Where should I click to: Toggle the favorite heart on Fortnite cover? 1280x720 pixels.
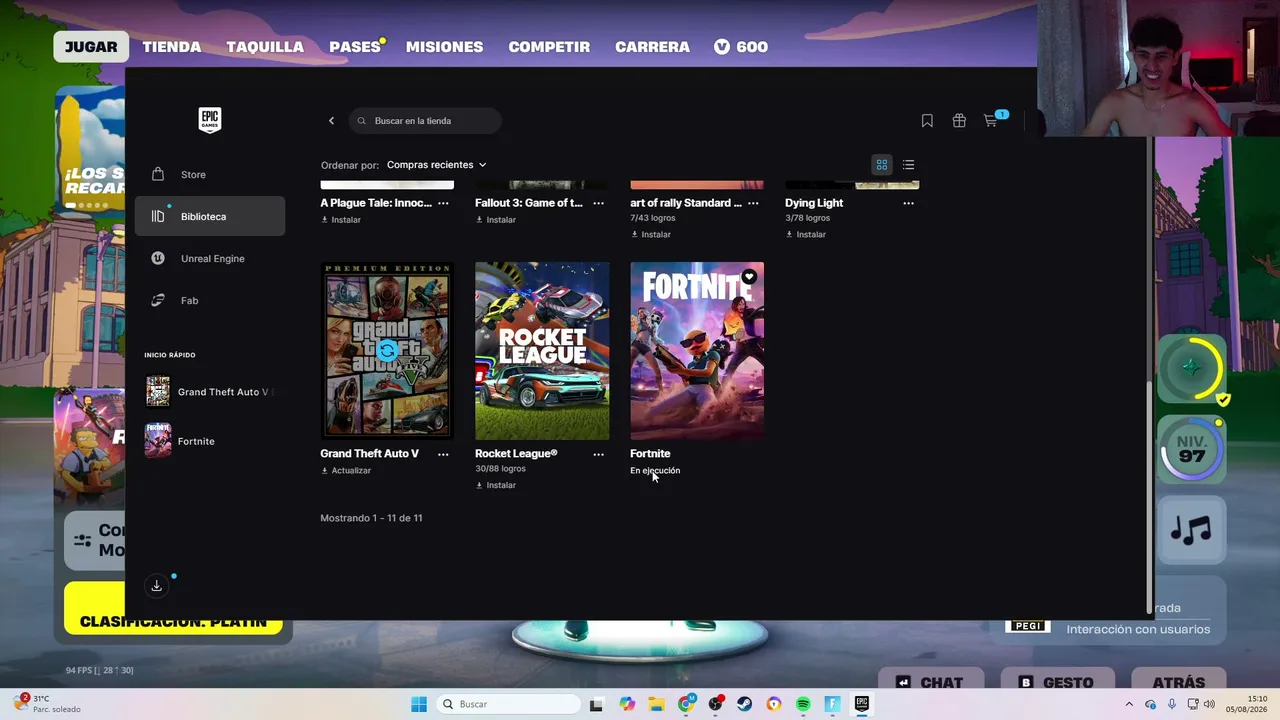tap(749, 277)
